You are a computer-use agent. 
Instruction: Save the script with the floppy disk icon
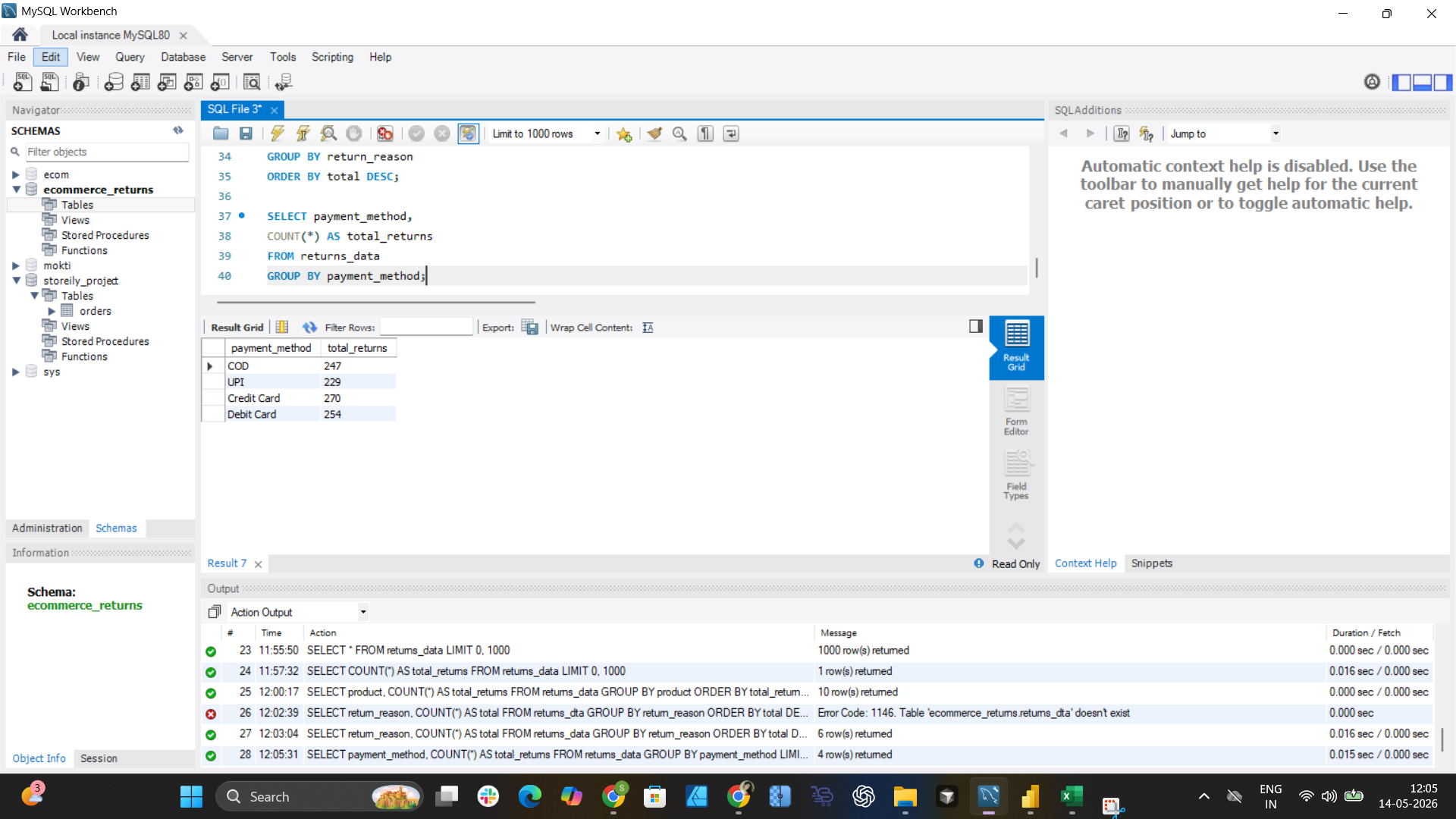pyautogui.click(x=246, y=133)
